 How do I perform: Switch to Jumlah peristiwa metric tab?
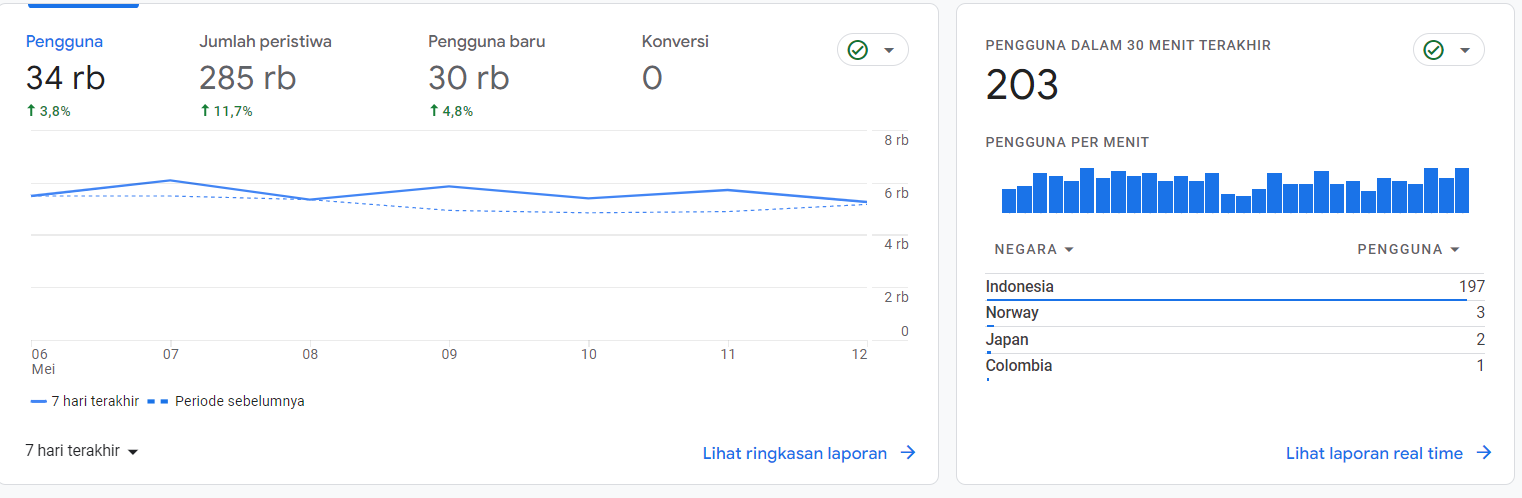265,75
